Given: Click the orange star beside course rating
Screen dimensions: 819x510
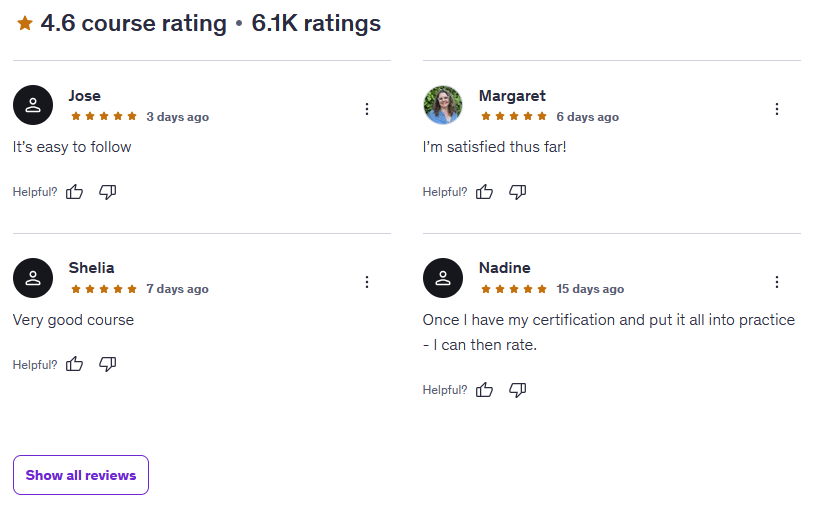Looking at the screenshot, I should coord(25,23).
